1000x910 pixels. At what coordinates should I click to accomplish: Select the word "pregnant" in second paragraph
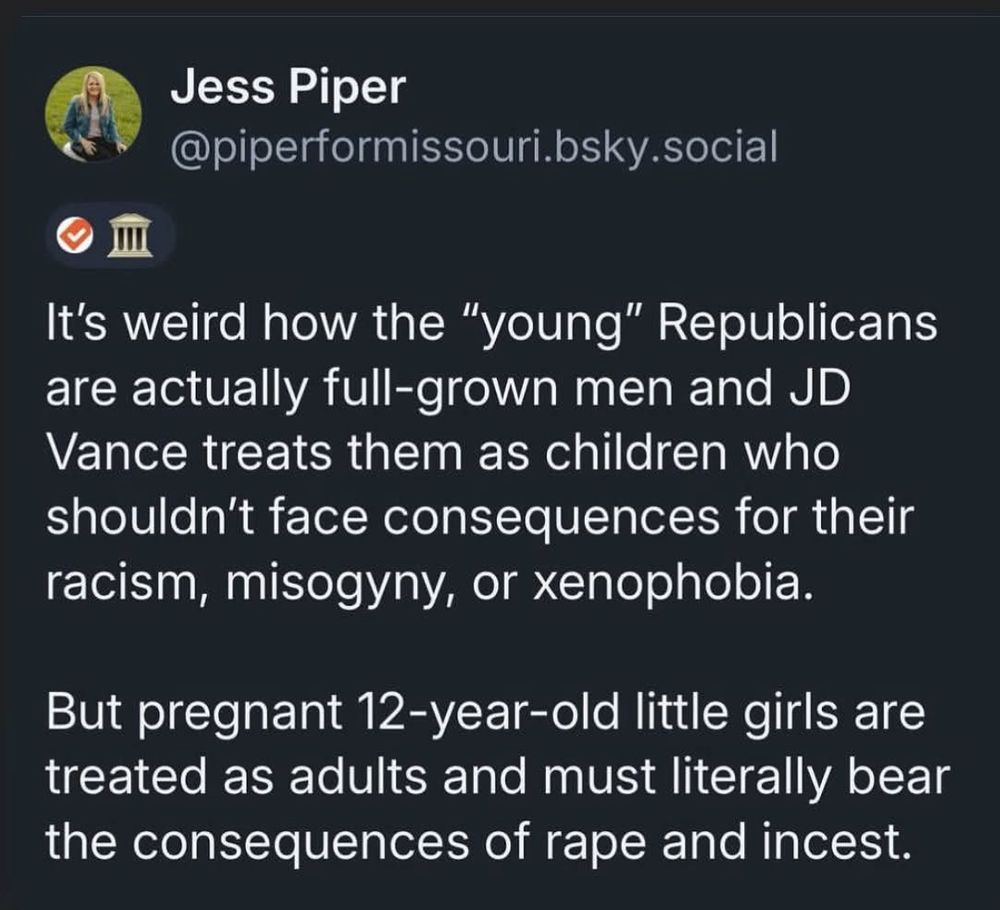click(x=240, y=716)
